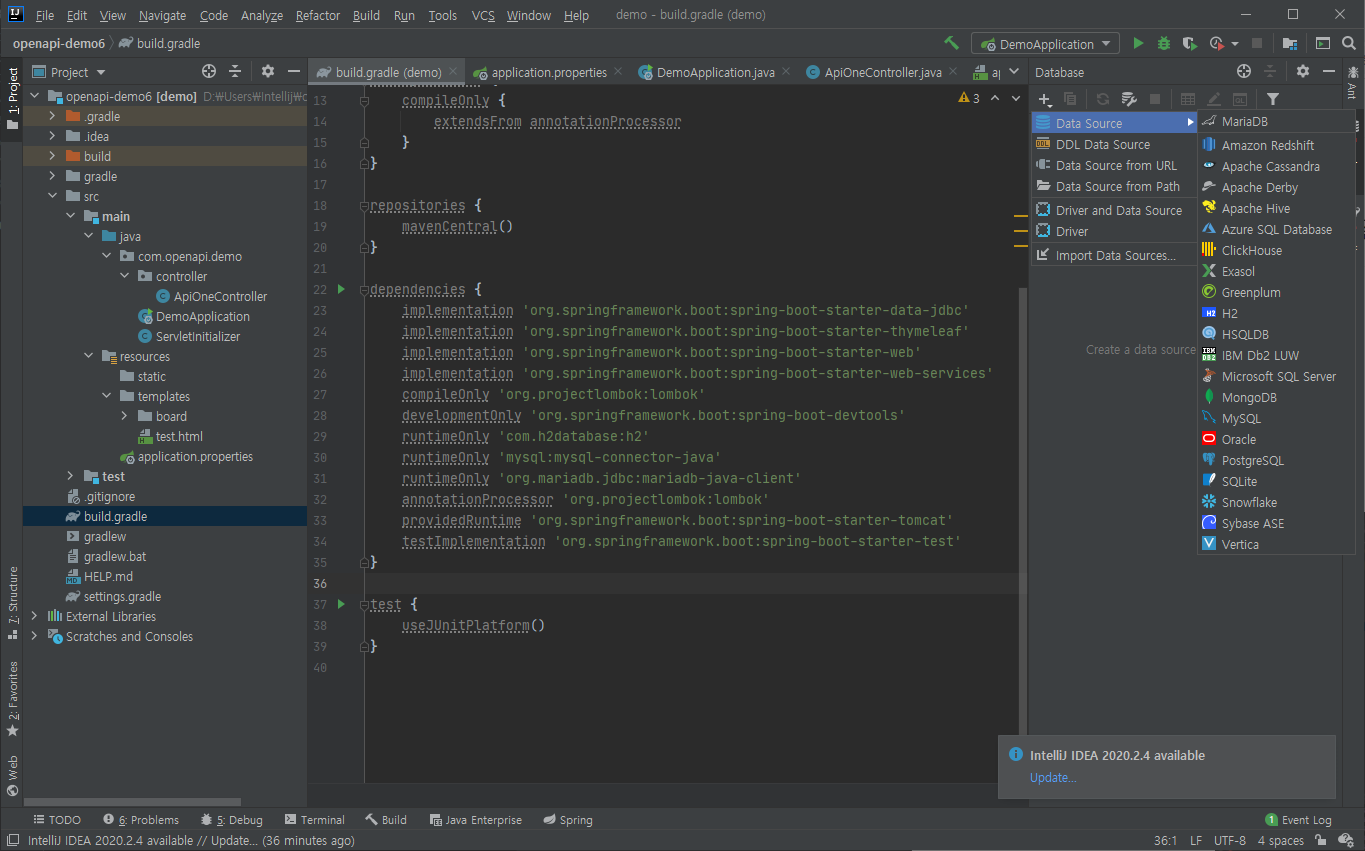This screenshot has height=851, width=1365.
Task: Click the Build hammer icon in toolbar
Action: pyautogui.click(x=951, y=43)
